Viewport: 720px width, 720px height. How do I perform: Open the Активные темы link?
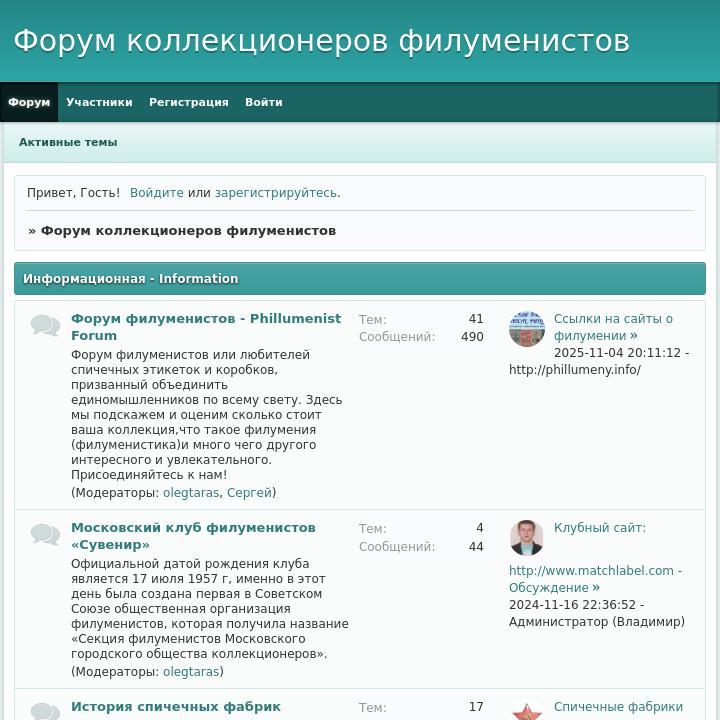pos(68,142)
